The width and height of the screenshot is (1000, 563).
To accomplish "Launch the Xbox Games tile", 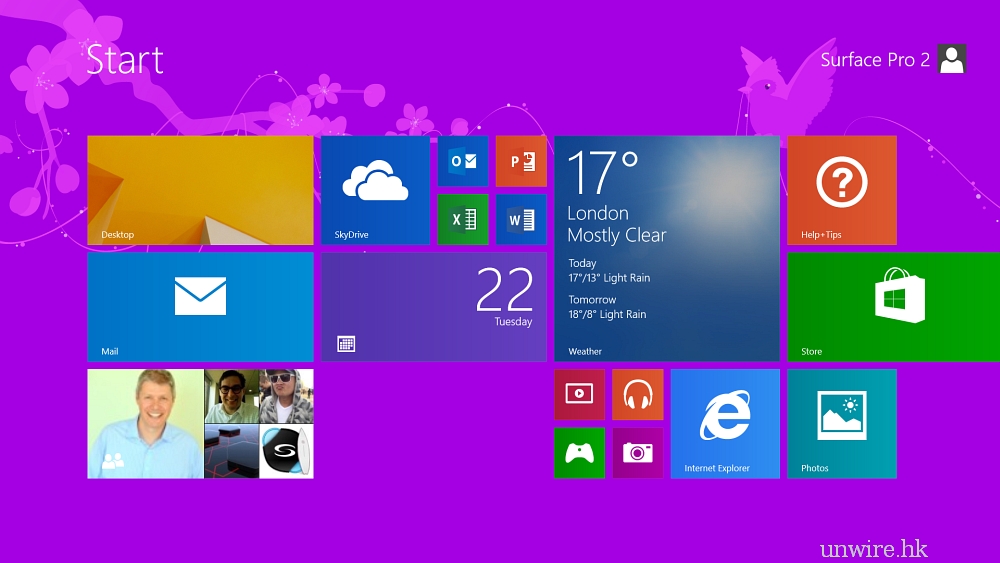I will 579,452.
